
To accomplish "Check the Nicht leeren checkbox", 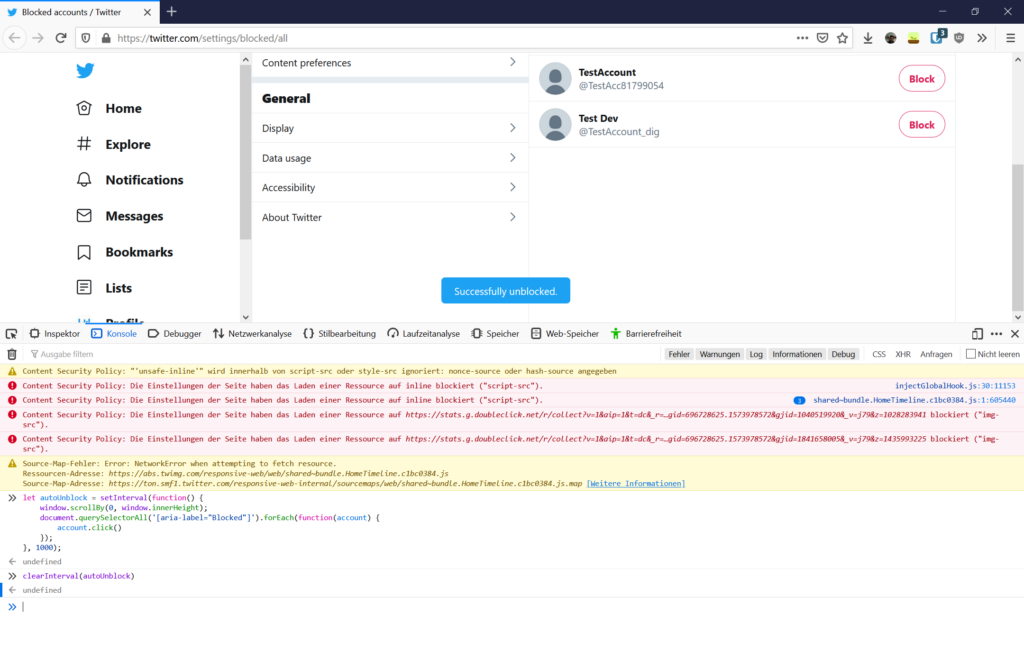I will pos(970,354).
